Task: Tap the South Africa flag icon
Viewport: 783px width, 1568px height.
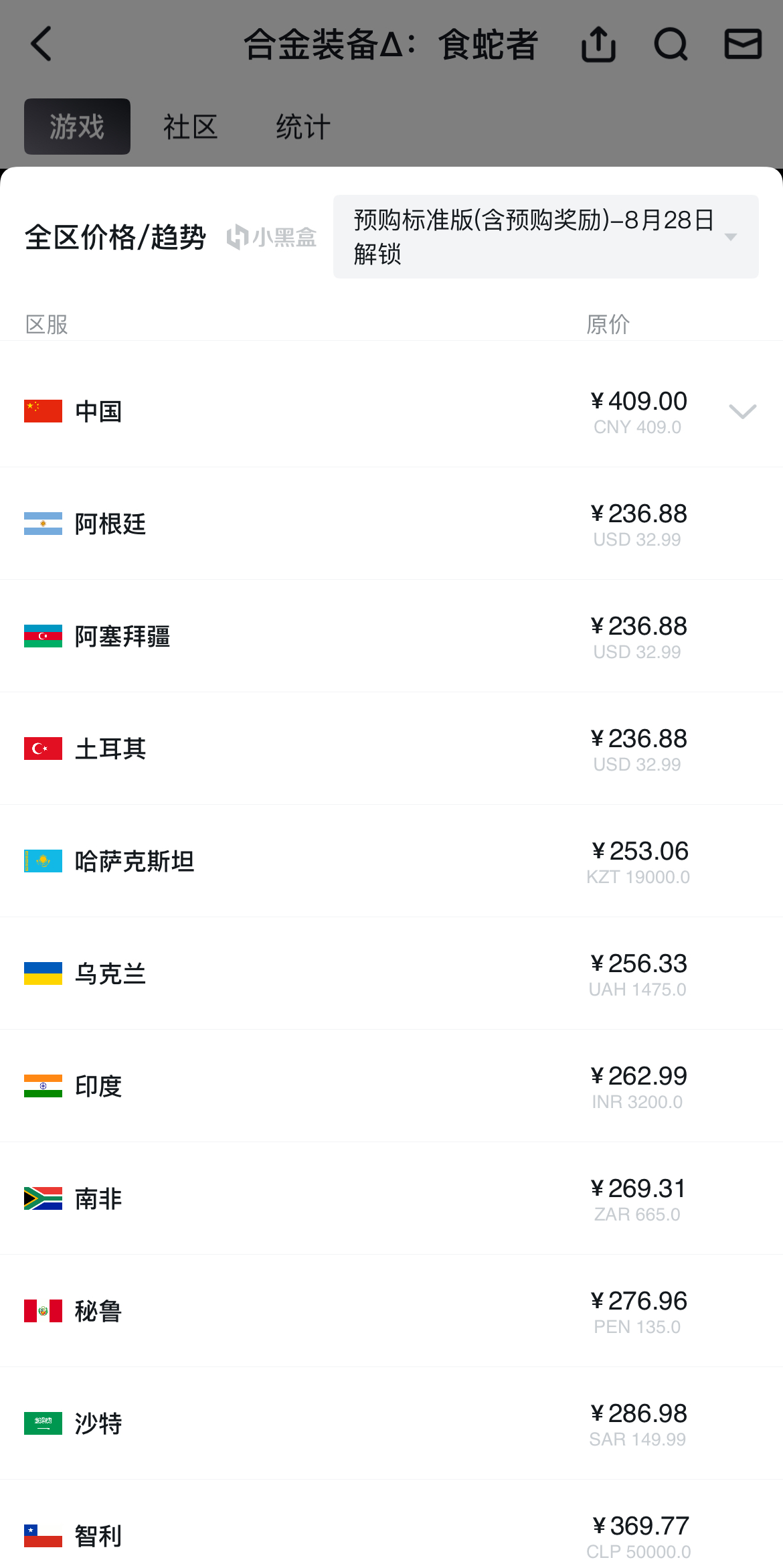Action: click(43, 1198)
